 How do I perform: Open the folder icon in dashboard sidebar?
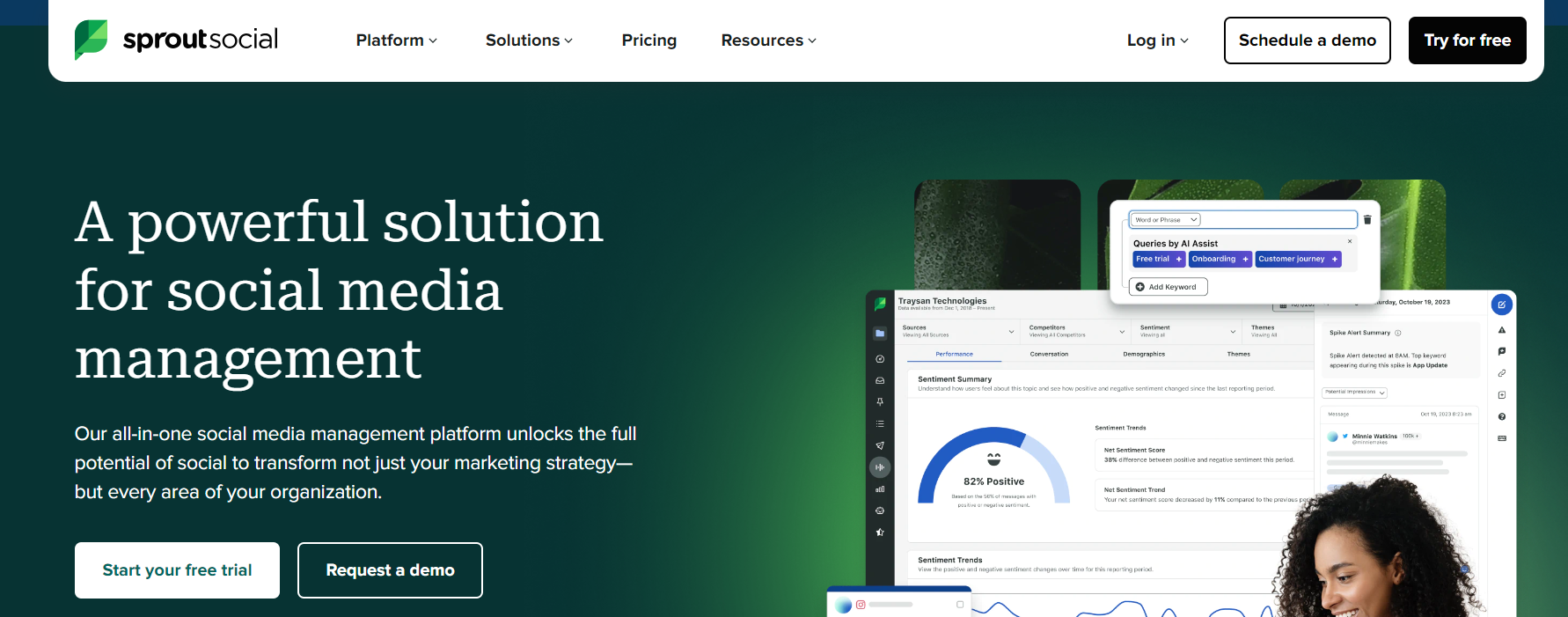click(x=880, y=334)
